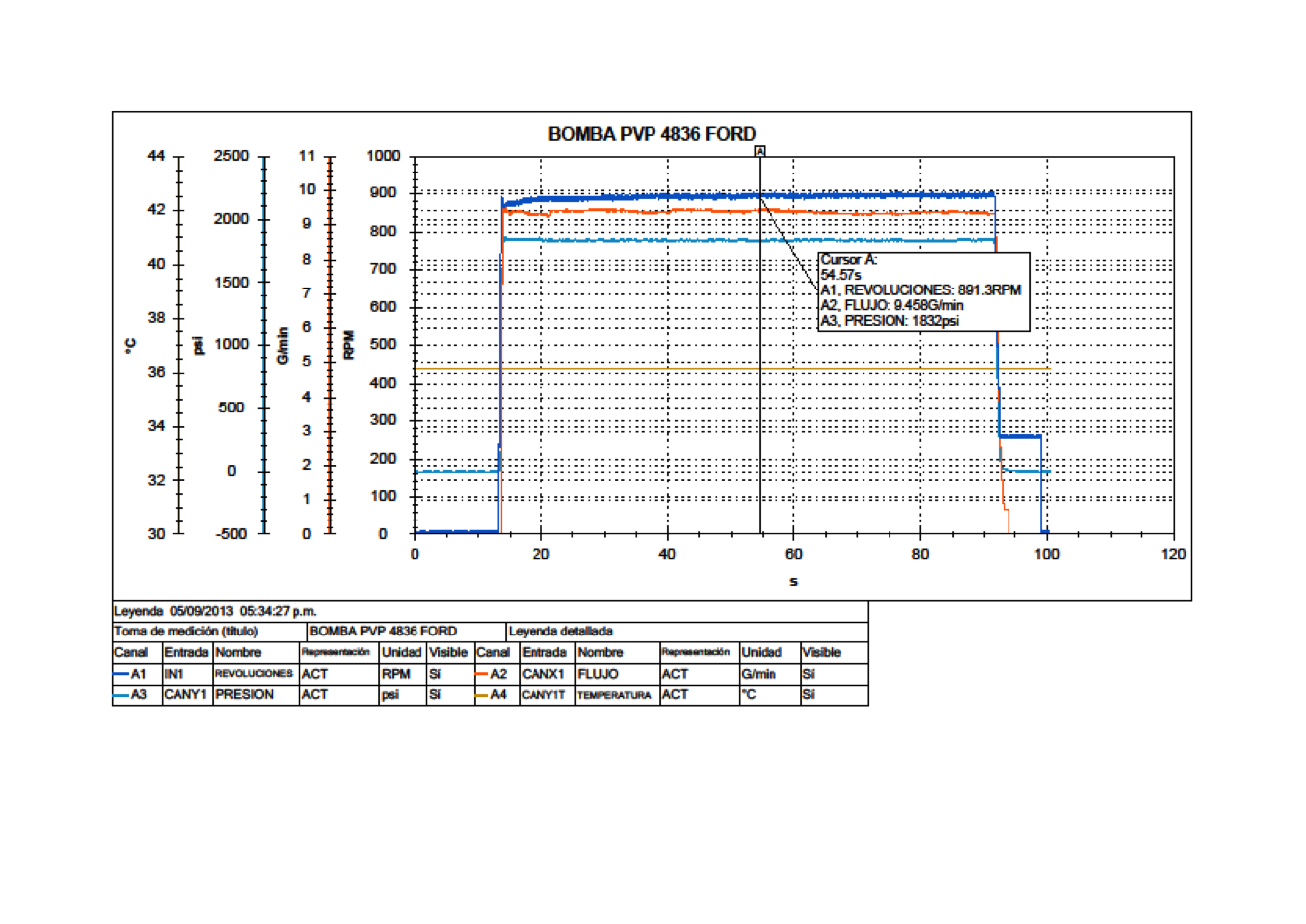Image resolution: width=1306 pixels, height=924 pixels.
Task: Click the 60 tick on the time axis
Action: point(793,554)
